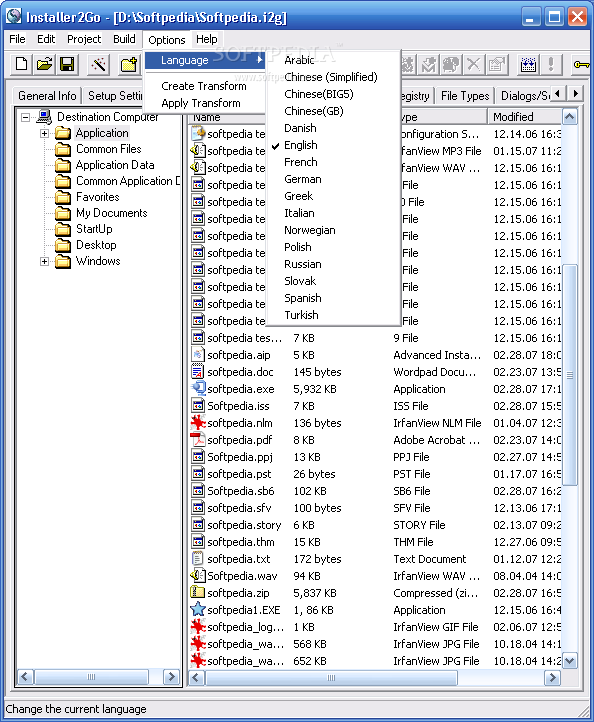Image resolution: width=594 pixels, height=722 pixels.
Task: Click the exclamation mark toolbar icon
Action: pyautogui.click(x=551, y=64)
